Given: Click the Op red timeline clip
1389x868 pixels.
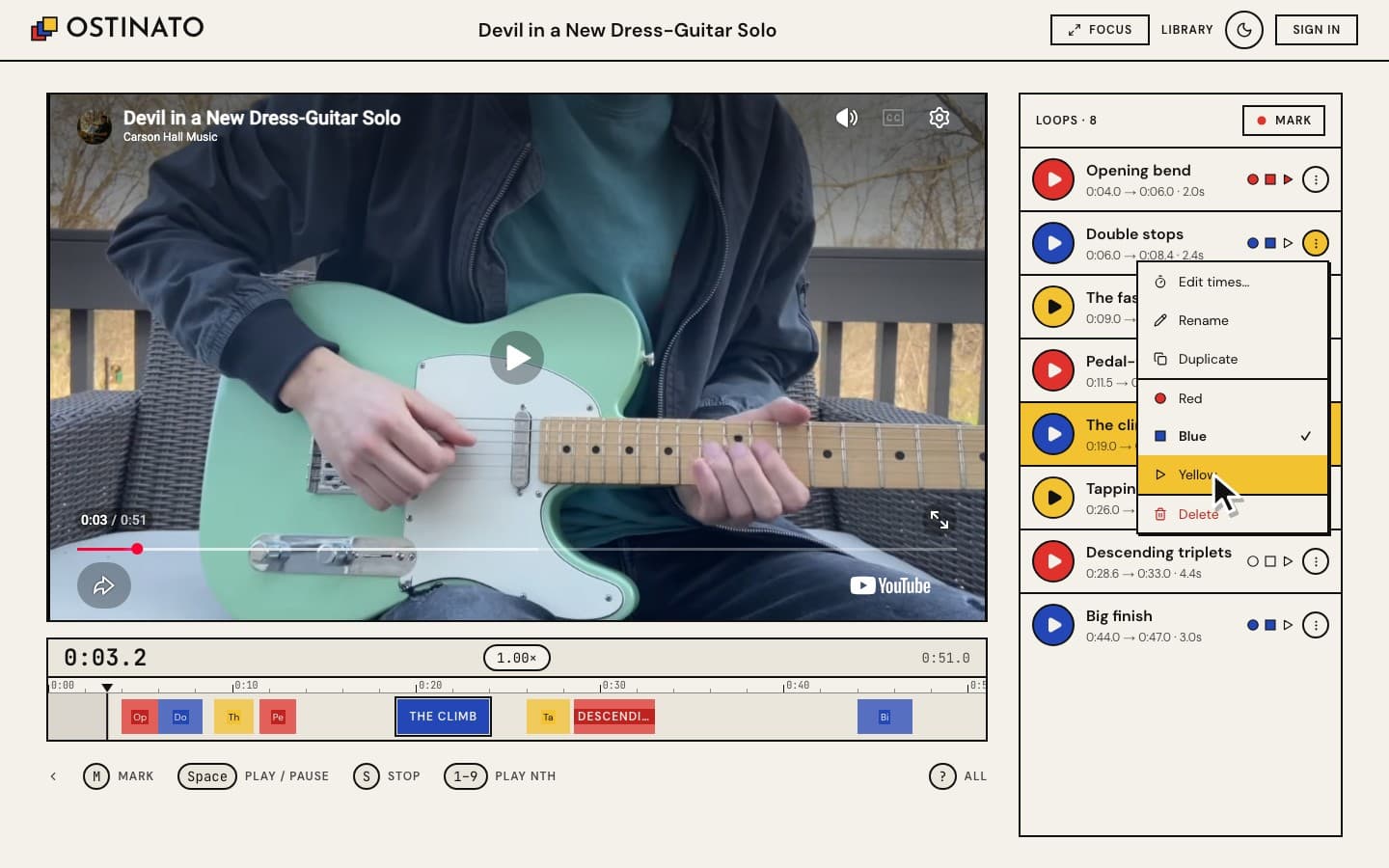Looking at the screenshot, I should click(140, 717).
